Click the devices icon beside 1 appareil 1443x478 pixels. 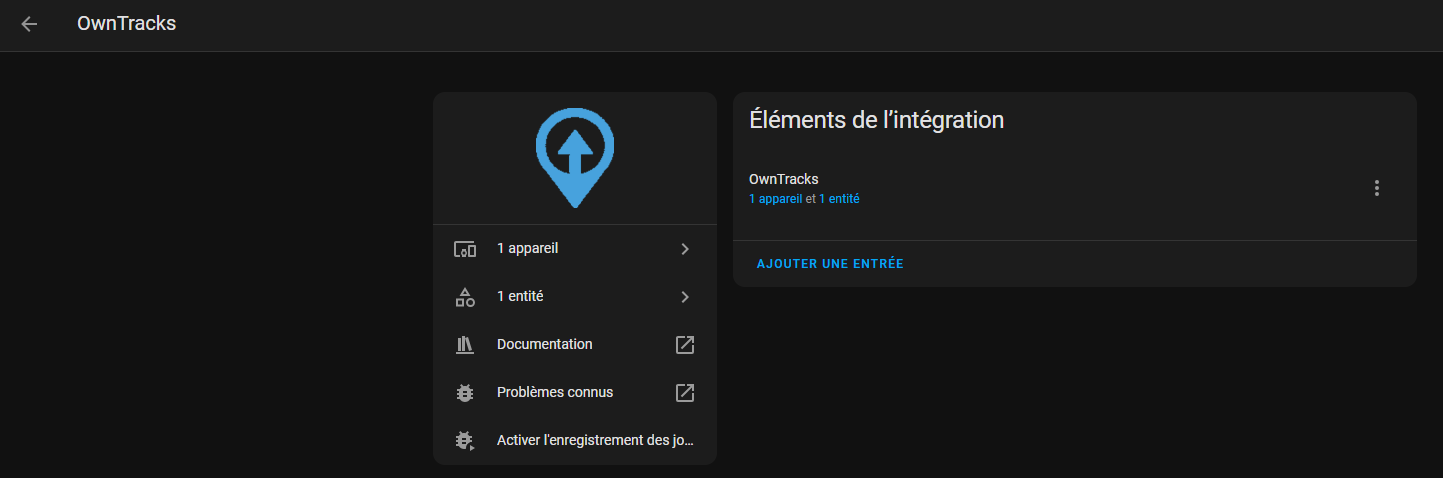point(464,249)
